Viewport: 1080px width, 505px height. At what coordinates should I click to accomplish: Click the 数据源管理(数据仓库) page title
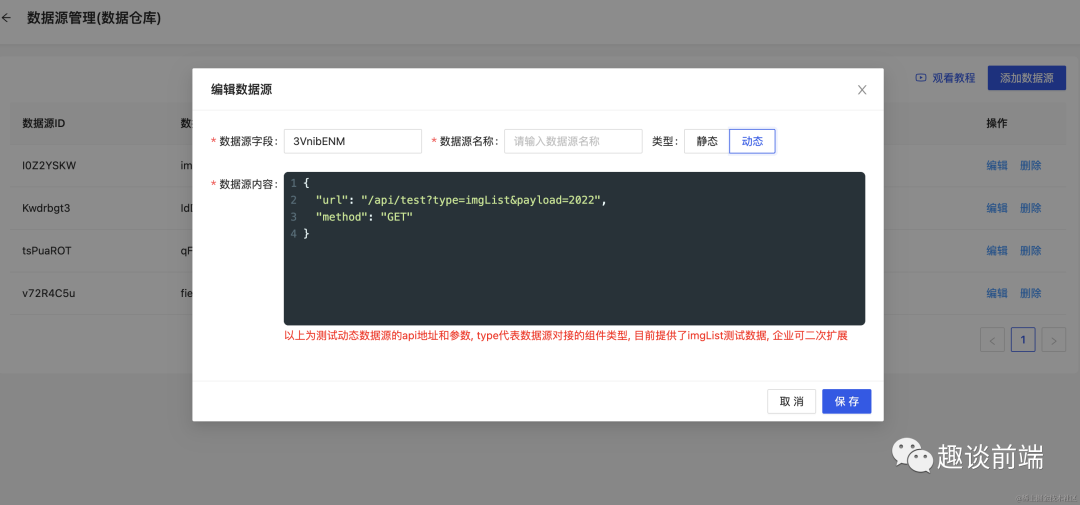pyautogui.click(x=94, y=19)
